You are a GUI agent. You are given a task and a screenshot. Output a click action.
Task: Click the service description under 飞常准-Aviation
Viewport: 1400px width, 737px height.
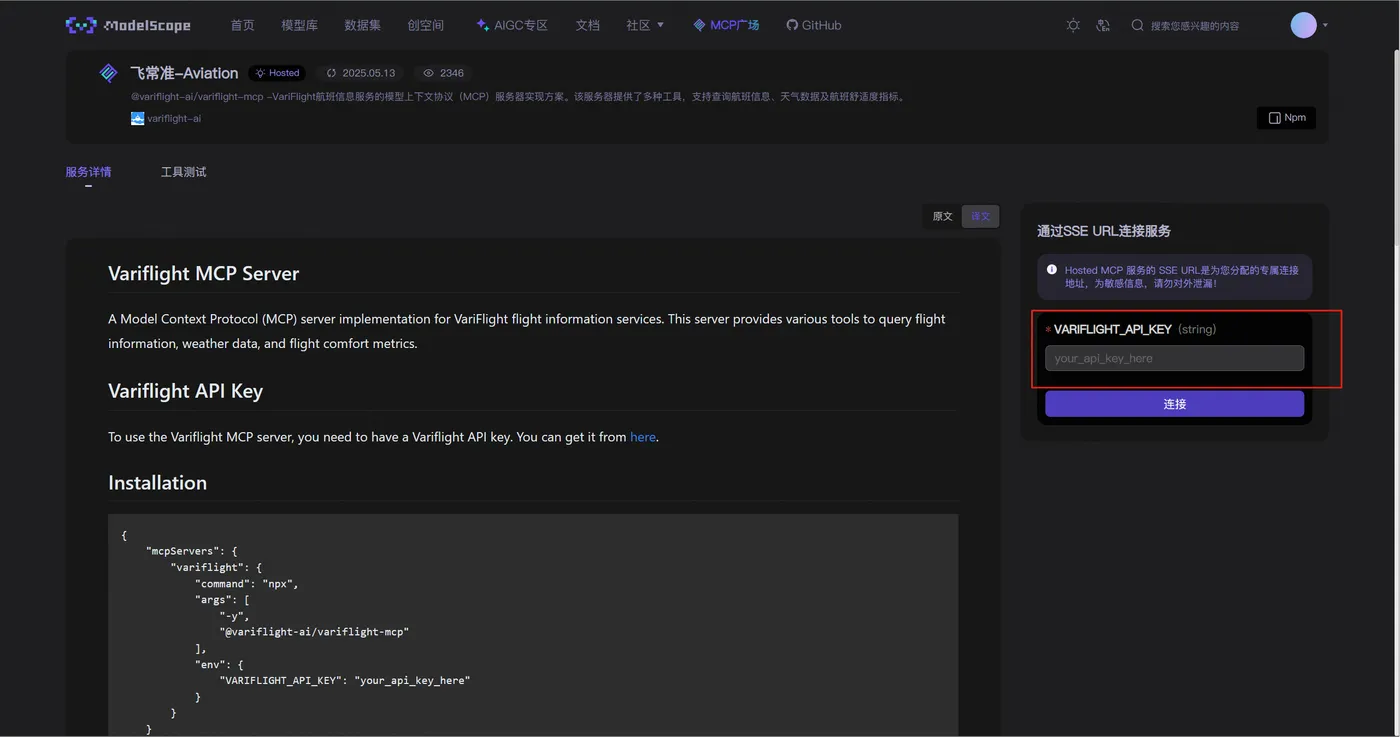pos(519,97)
